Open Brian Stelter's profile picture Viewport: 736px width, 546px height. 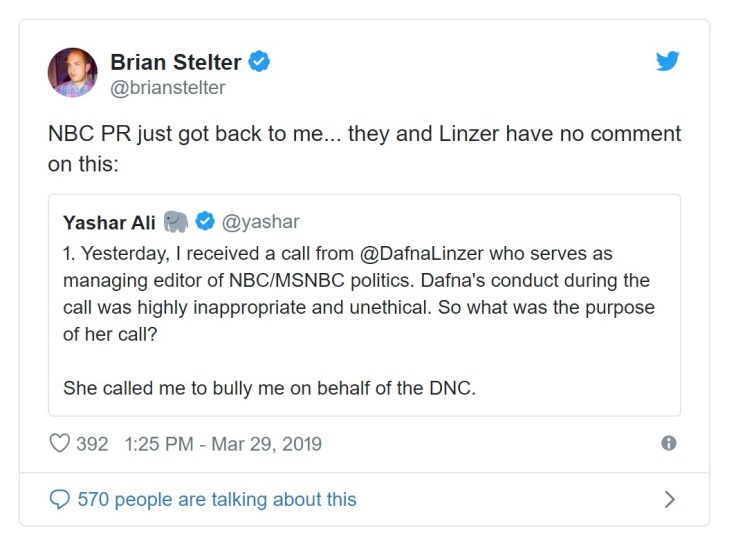tap(72, 72)
